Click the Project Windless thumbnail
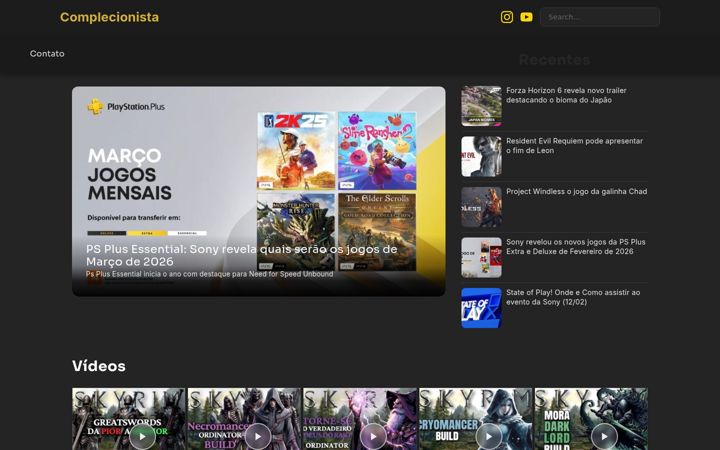720x450 pixels. coord(481,207)
